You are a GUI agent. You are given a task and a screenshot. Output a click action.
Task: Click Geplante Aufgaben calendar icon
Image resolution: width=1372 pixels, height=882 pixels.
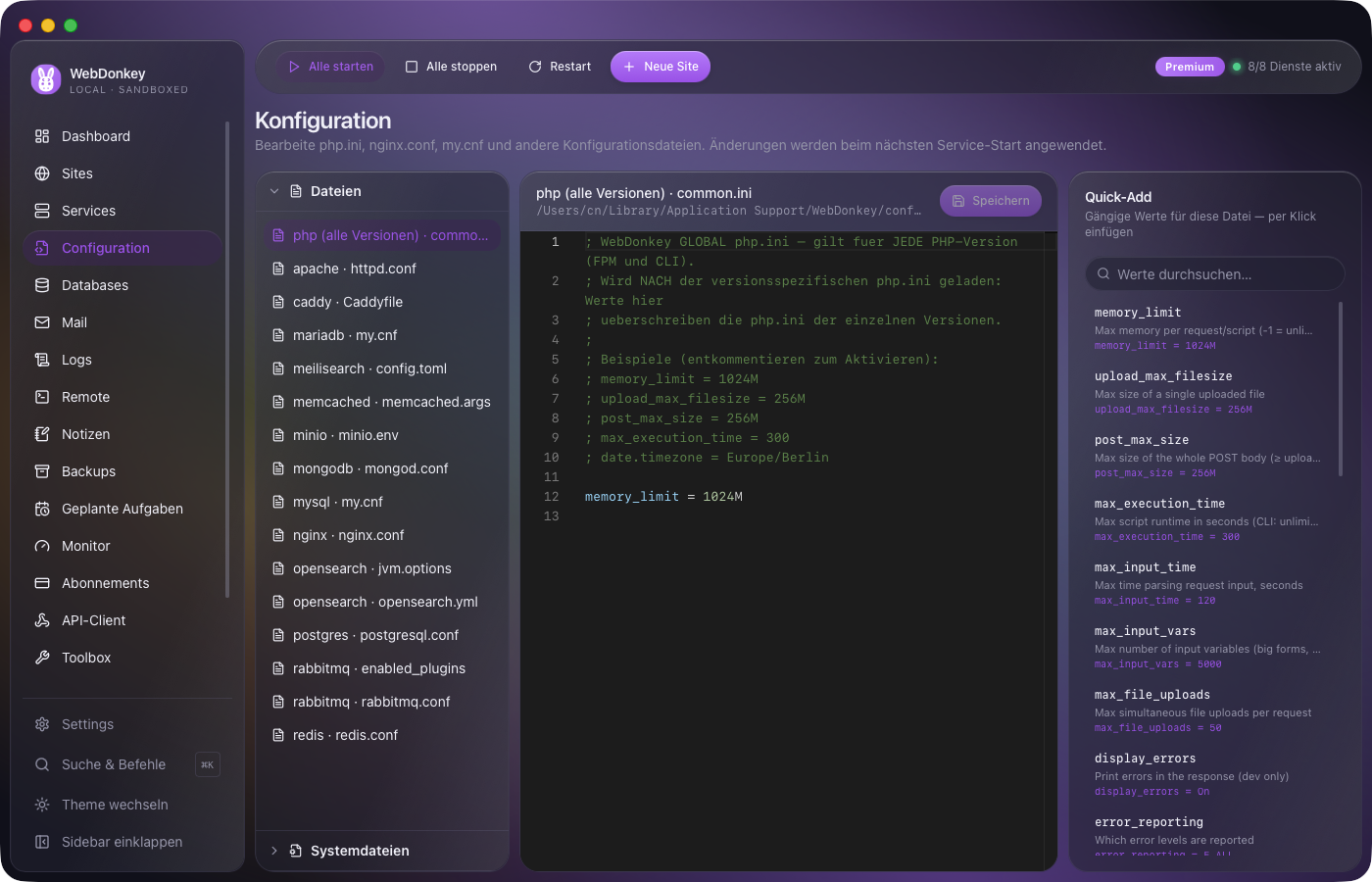pos(42,509)
